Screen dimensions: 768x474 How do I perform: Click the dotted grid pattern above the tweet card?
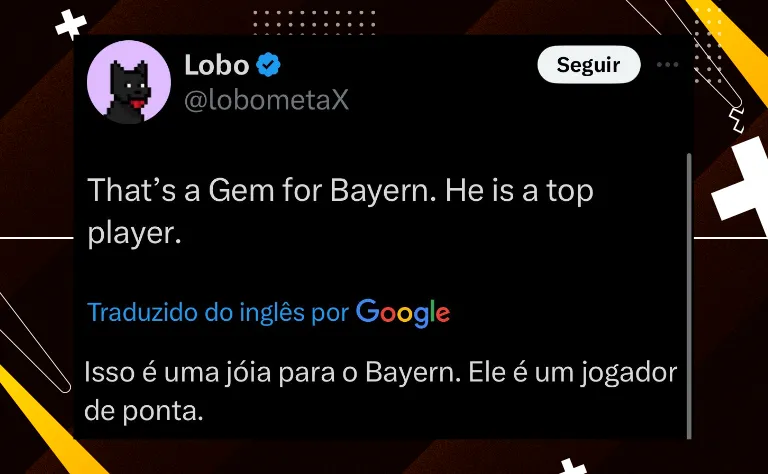pyautogui.click(x=313, y=22)
